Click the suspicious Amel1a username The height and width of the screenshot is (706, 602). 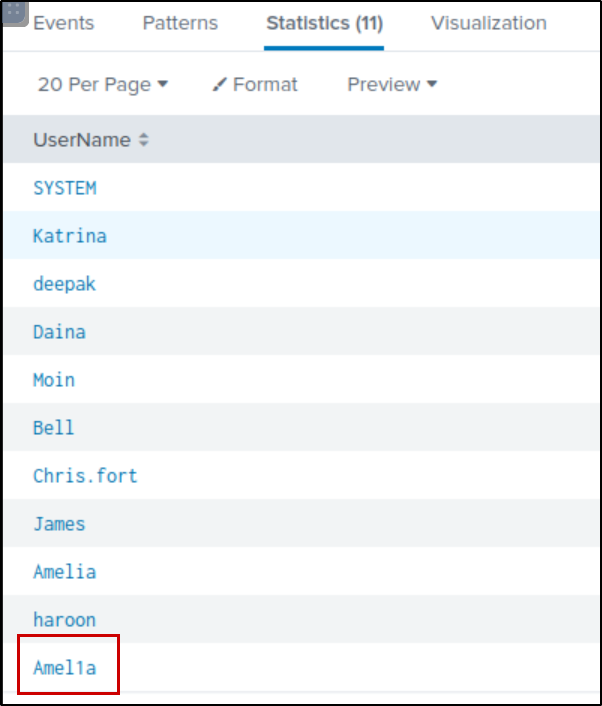click(65, 667)
